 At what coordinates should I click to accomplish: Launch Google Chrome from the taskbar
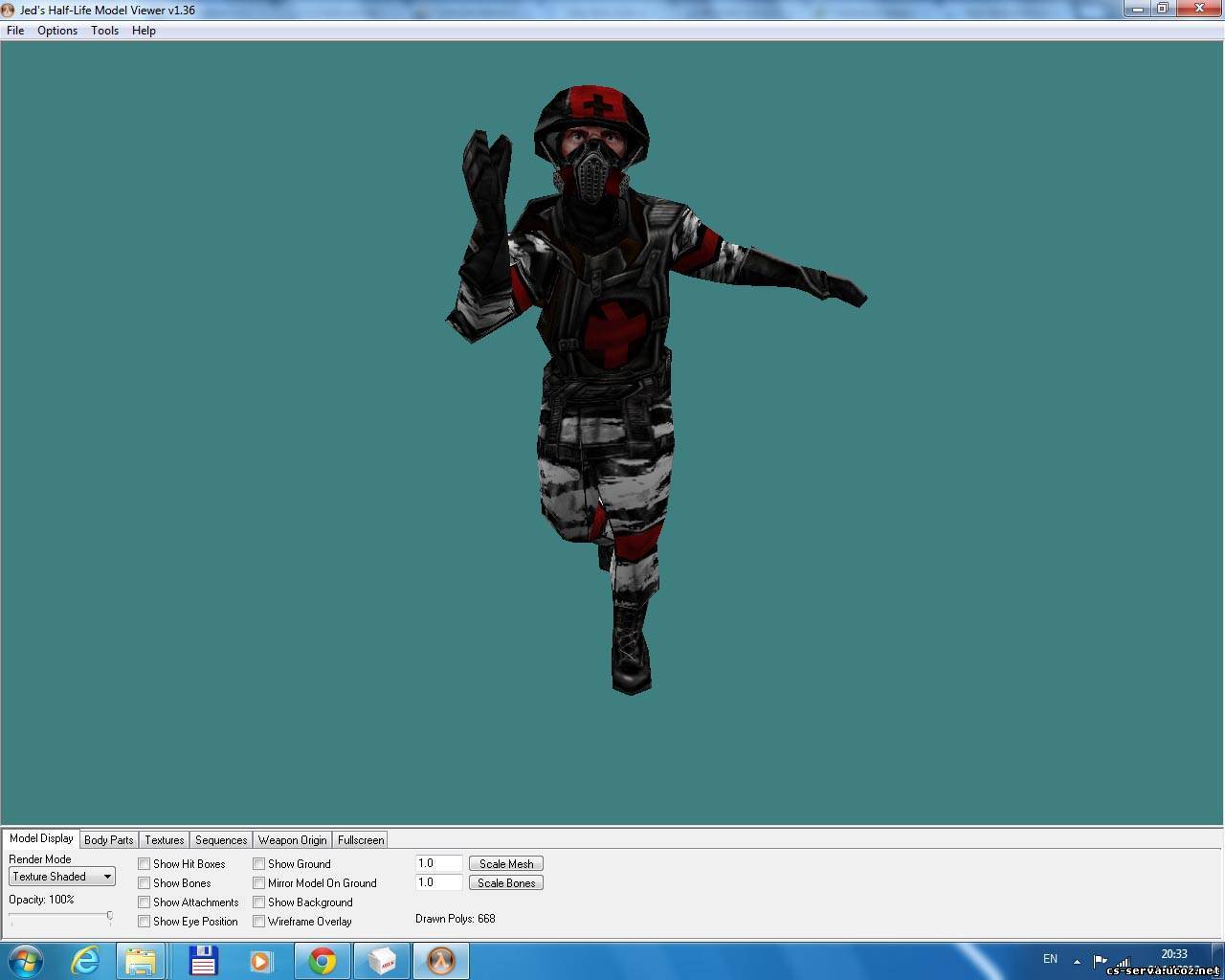click(x=323, y=961)
